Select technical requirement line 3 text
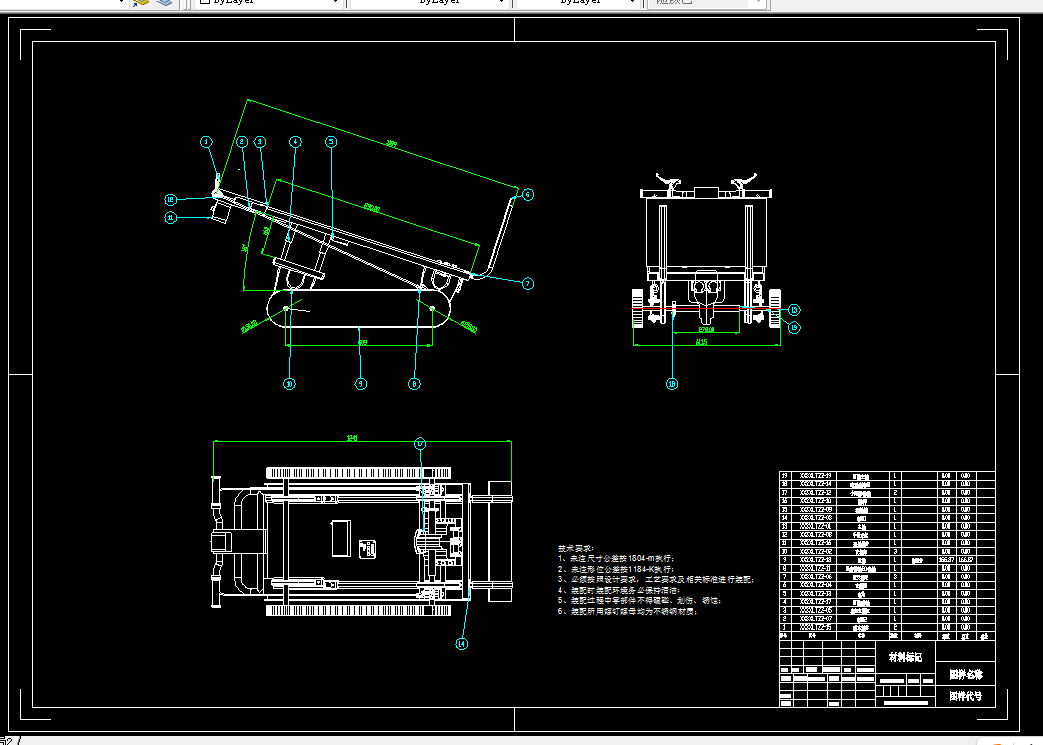The height and width of the screenshot is (745, 1043). coord(656,580)
